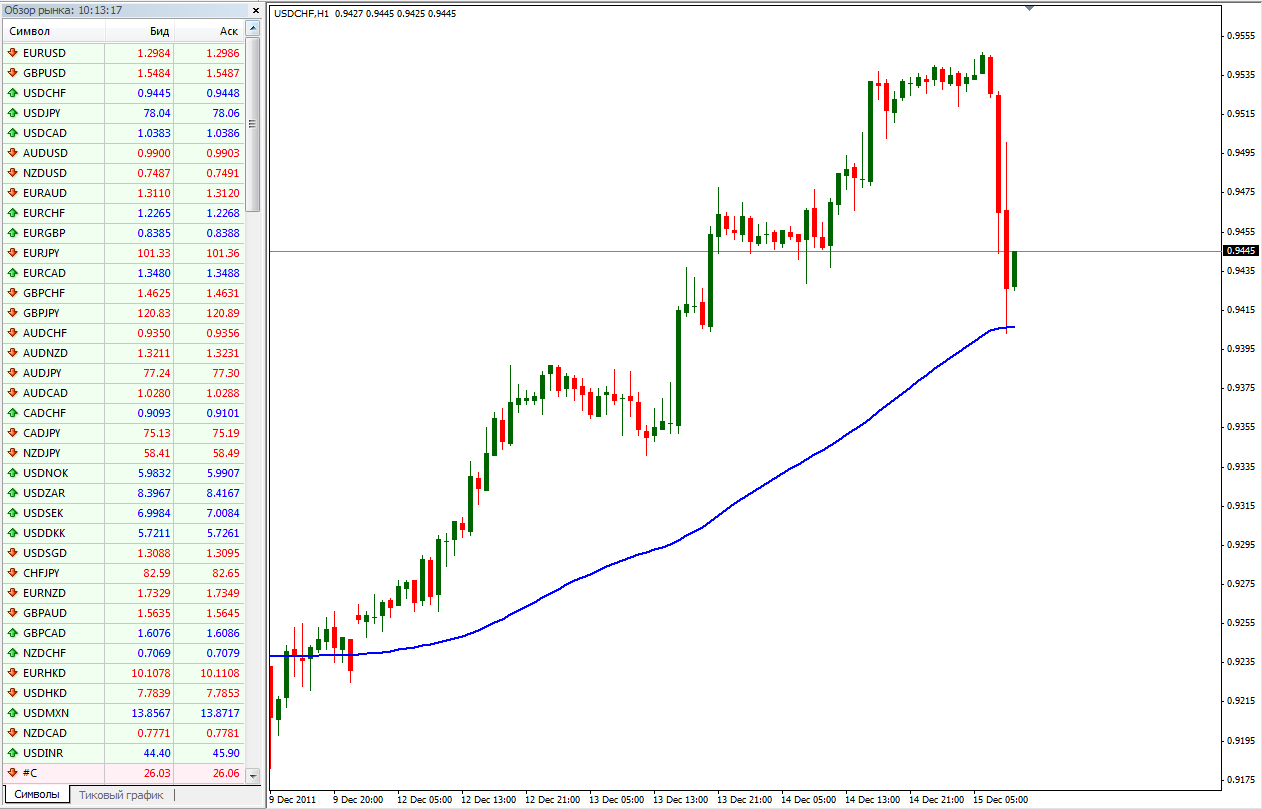Click the red down-arrow icon beside EURAUD

[13, 193]
